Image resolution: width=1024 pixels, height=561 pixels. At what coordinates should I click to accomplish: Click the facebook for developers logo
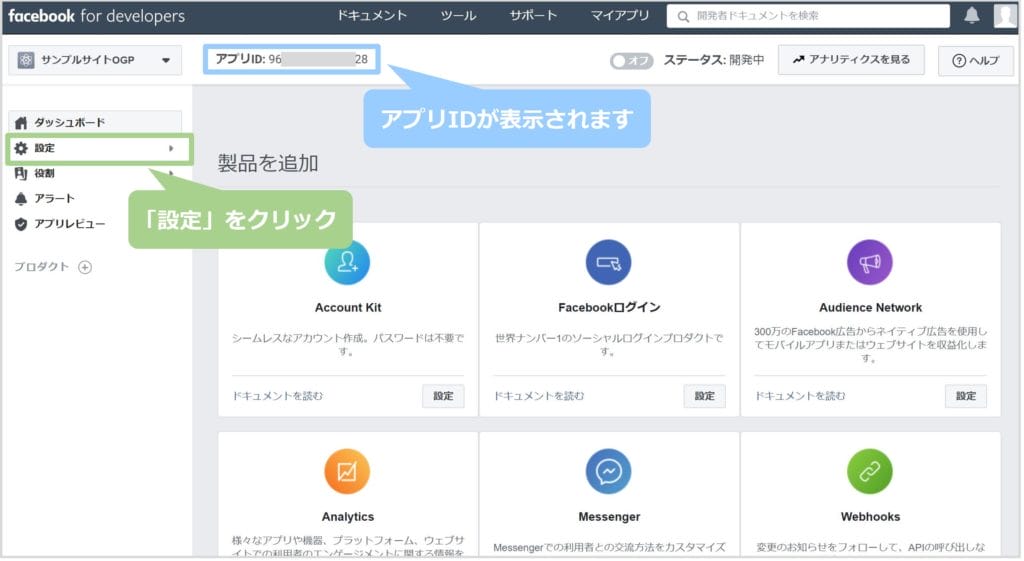[97, 16]
